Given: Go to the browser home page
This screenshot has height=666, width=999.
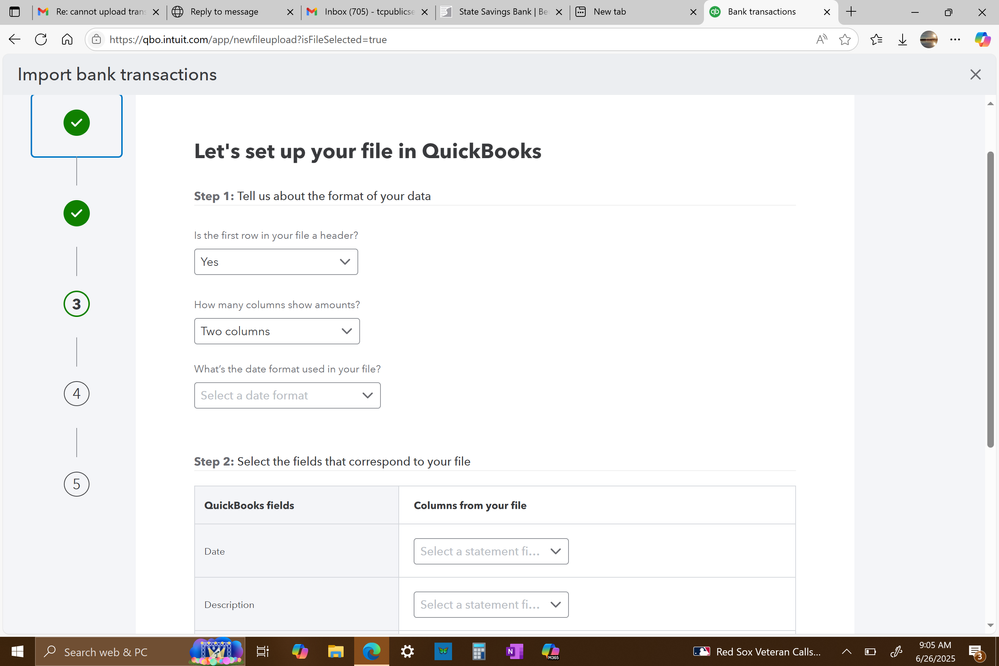Looking at the screenshot, I should [x=66, y=40].
